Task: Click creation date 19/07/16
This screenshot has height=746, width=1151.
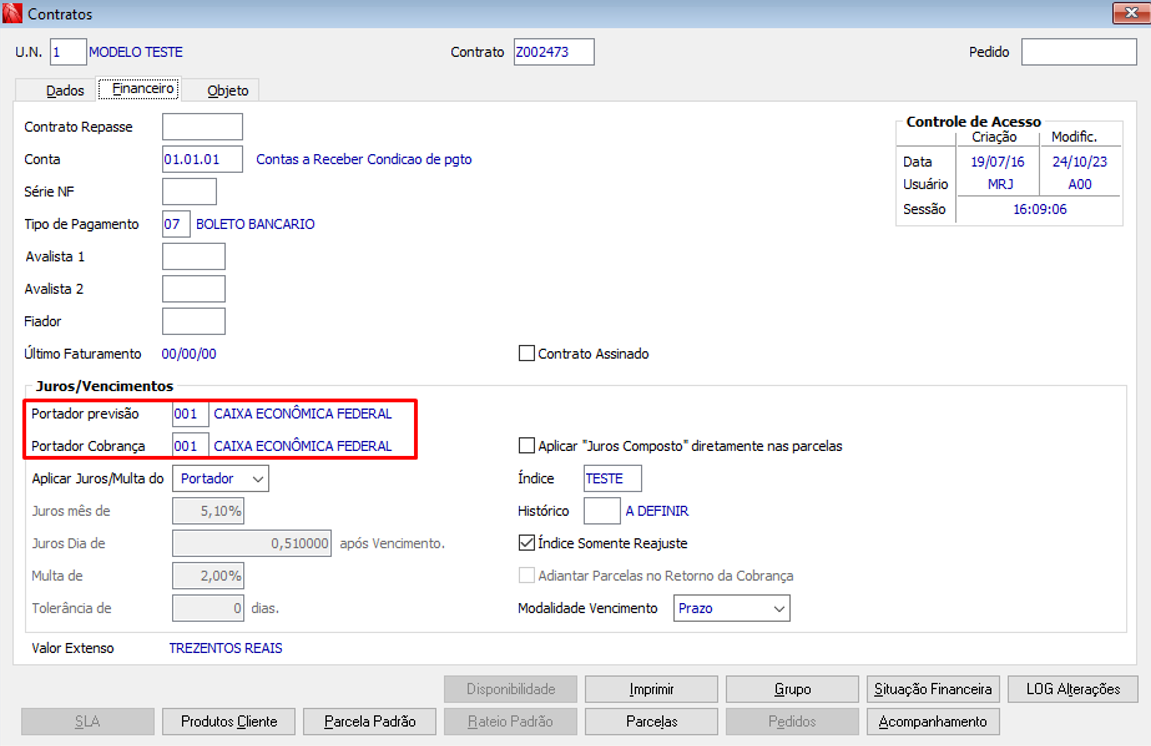Action: coord(998,162)
